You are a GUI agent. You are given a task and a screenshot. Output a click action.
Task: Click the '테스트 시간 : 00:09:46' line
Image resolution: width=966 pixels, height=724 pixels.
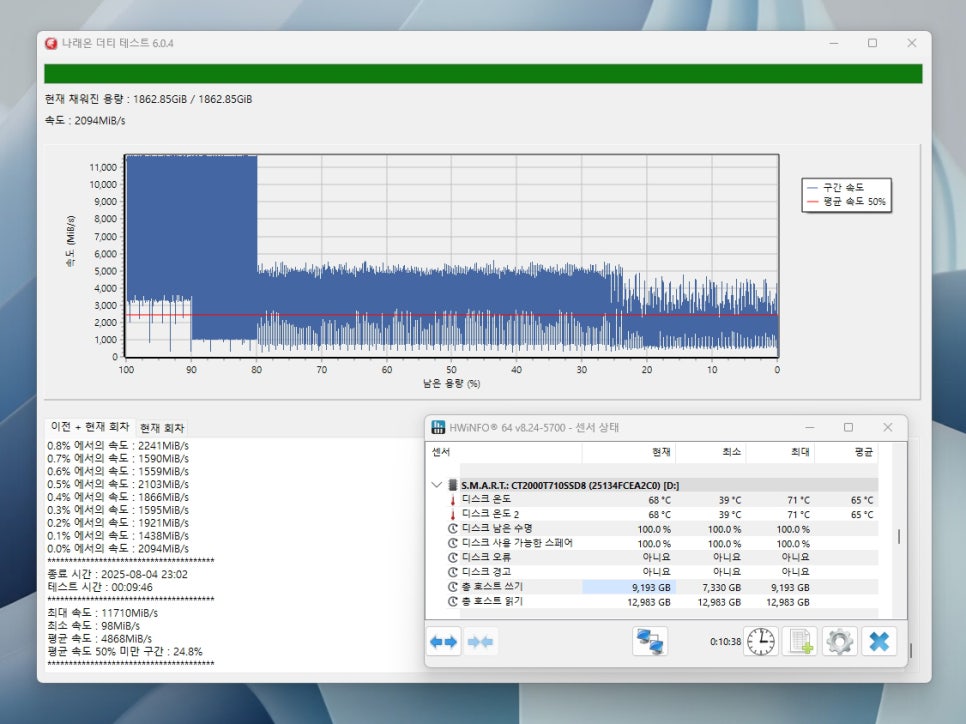100,587
